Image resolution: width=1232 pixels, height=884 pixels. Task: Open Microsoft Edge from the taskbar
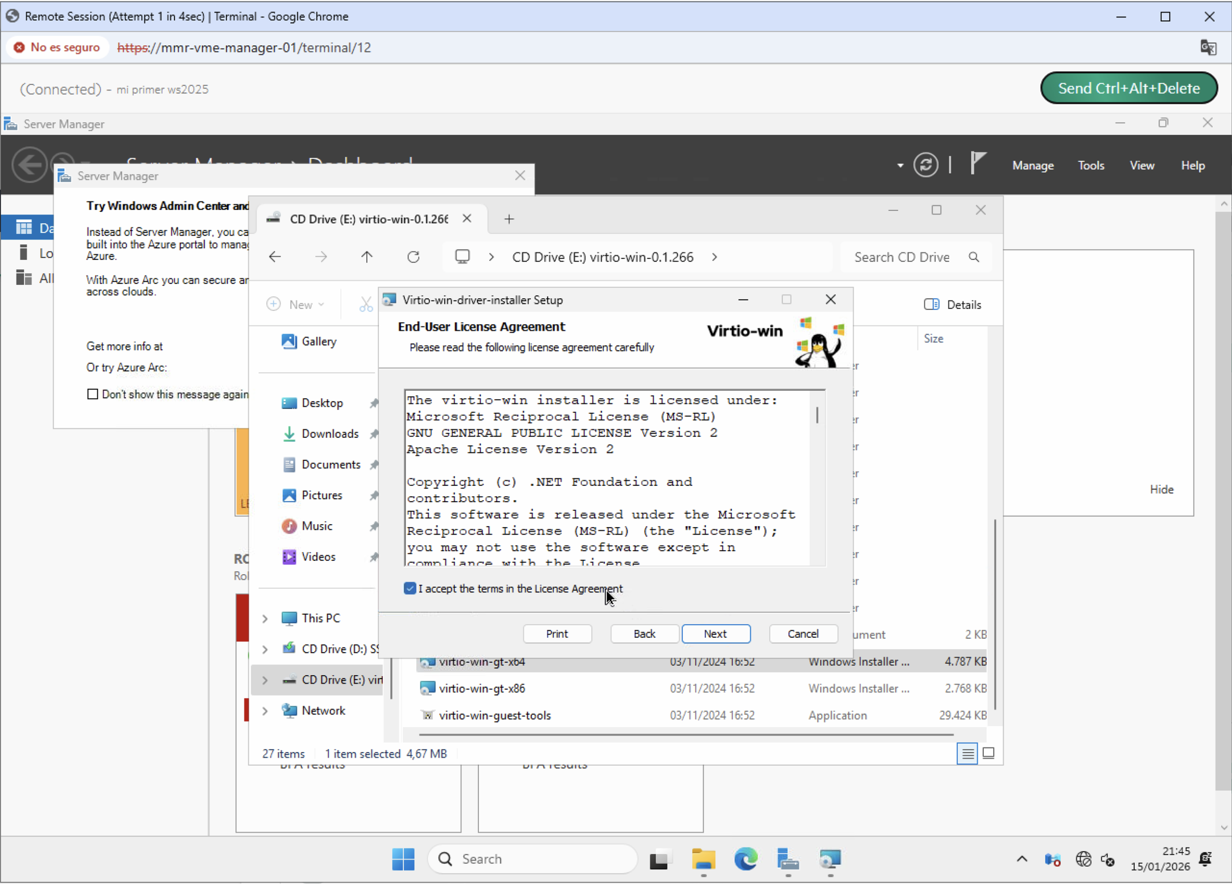tap(746, 858)
